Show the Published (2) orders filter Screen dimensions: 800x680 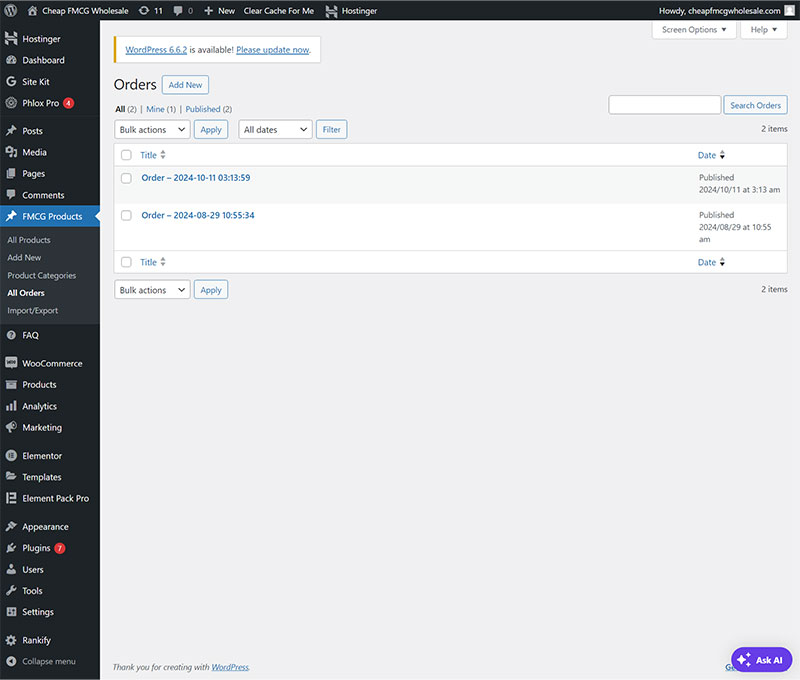point(209,109)
